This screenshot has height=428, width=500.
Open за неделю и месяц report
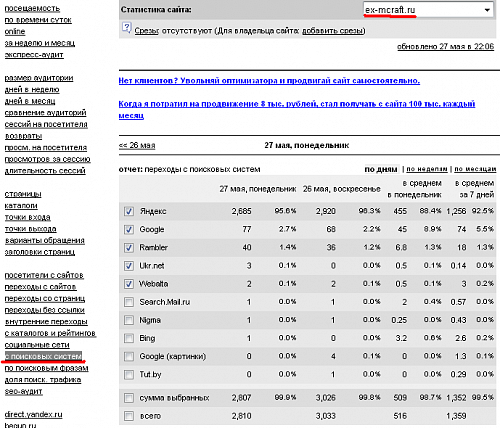click(40, 43)
